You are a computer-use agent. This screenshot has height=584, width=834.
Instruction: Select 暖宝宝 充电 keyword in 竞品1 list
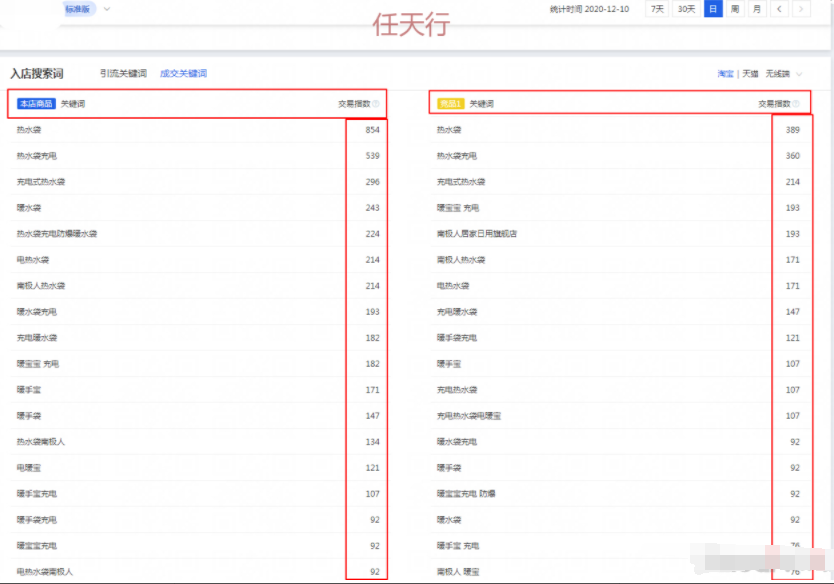point(458,208)
